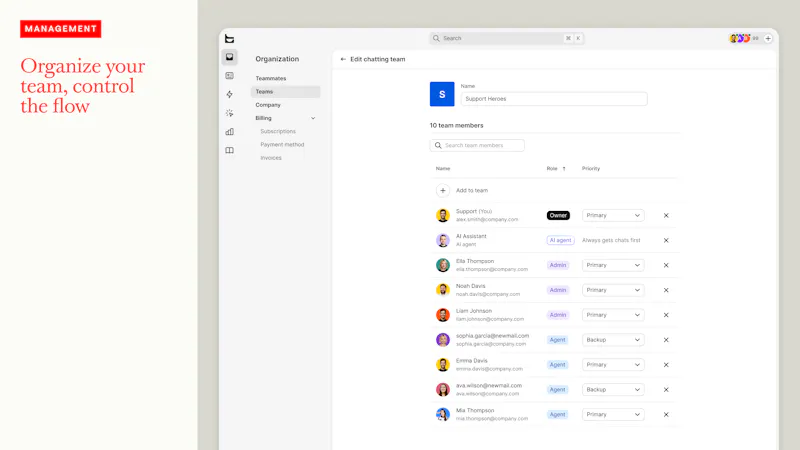Viewport: 800px width, 450px height.
Task: Remove AI Assistant from the team
Action: tap(666, 240)
